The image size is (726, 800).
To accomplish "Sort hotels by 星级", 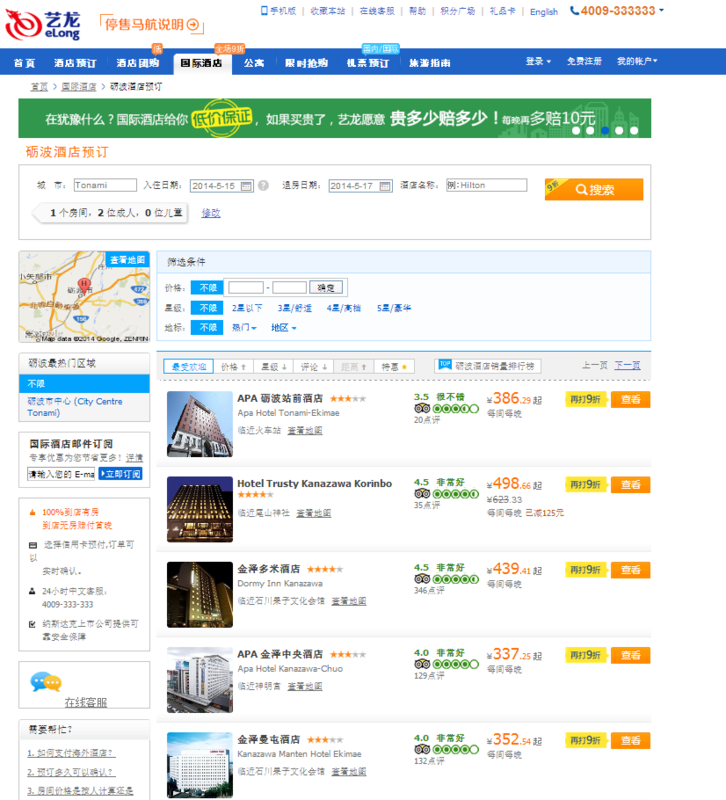I will pos(273,367).
